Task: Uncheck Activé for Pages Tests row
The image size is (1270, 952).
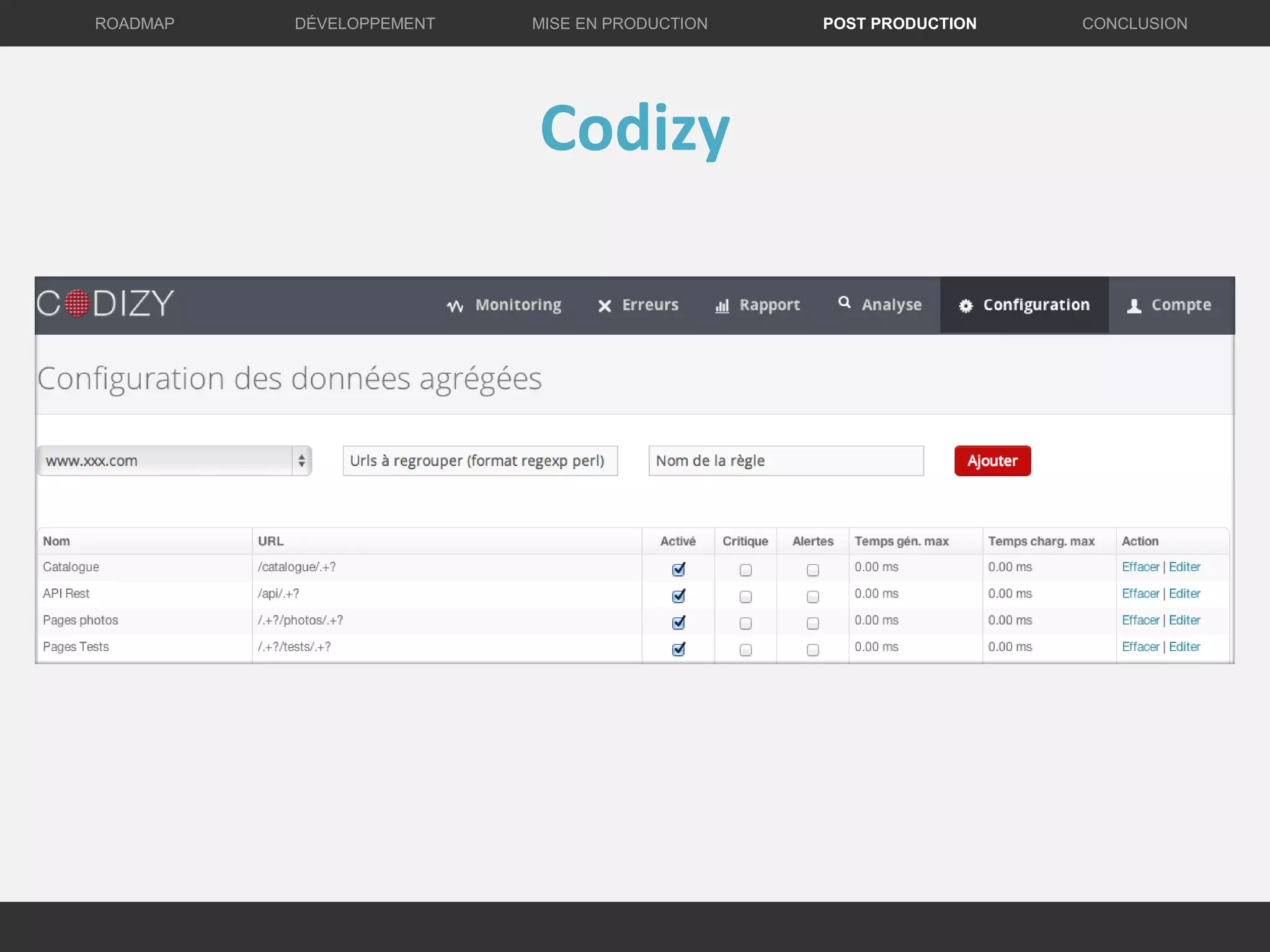Action: [x=679, y=649]
